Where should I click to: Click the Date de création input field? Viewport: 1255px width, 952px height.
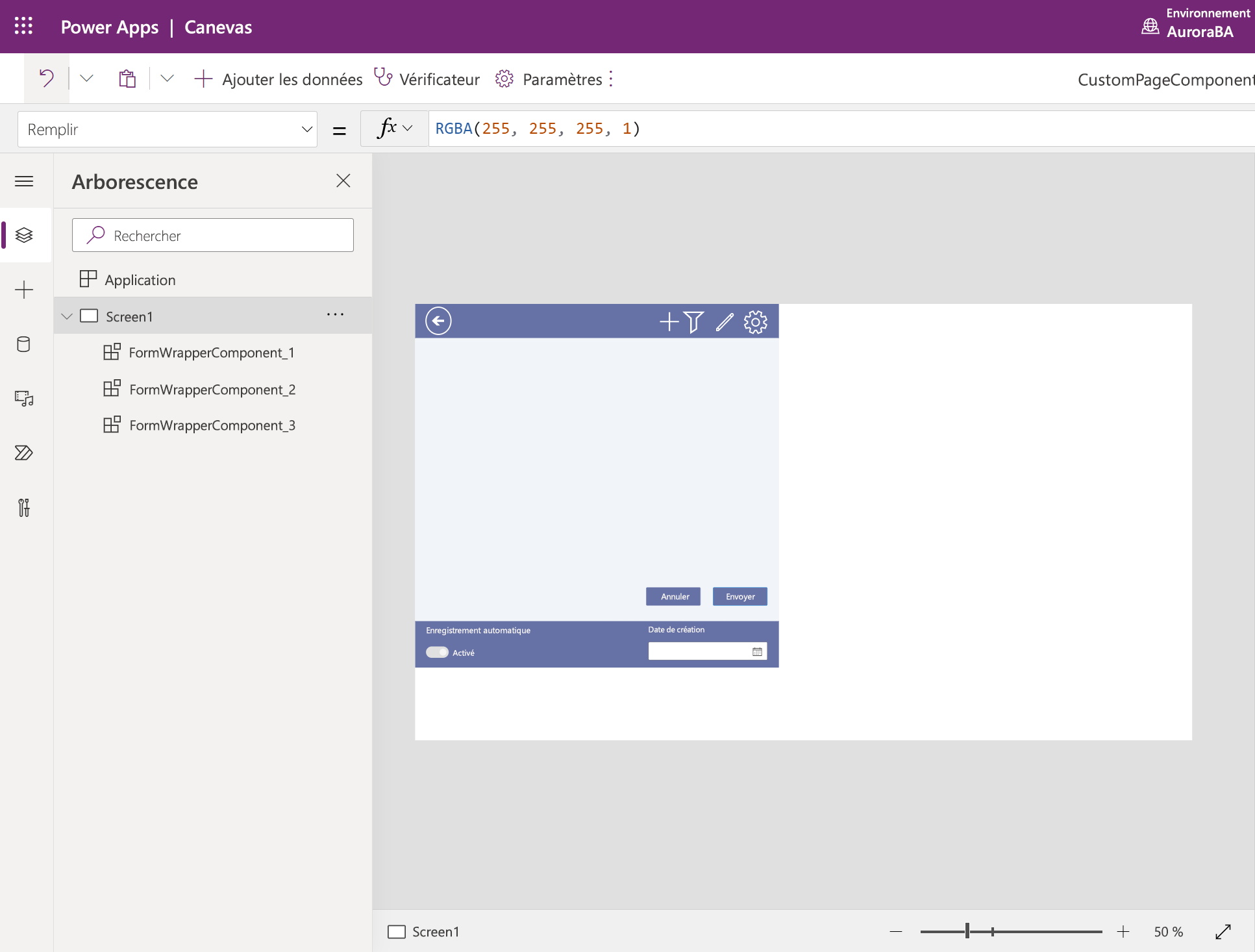(706, 652)
